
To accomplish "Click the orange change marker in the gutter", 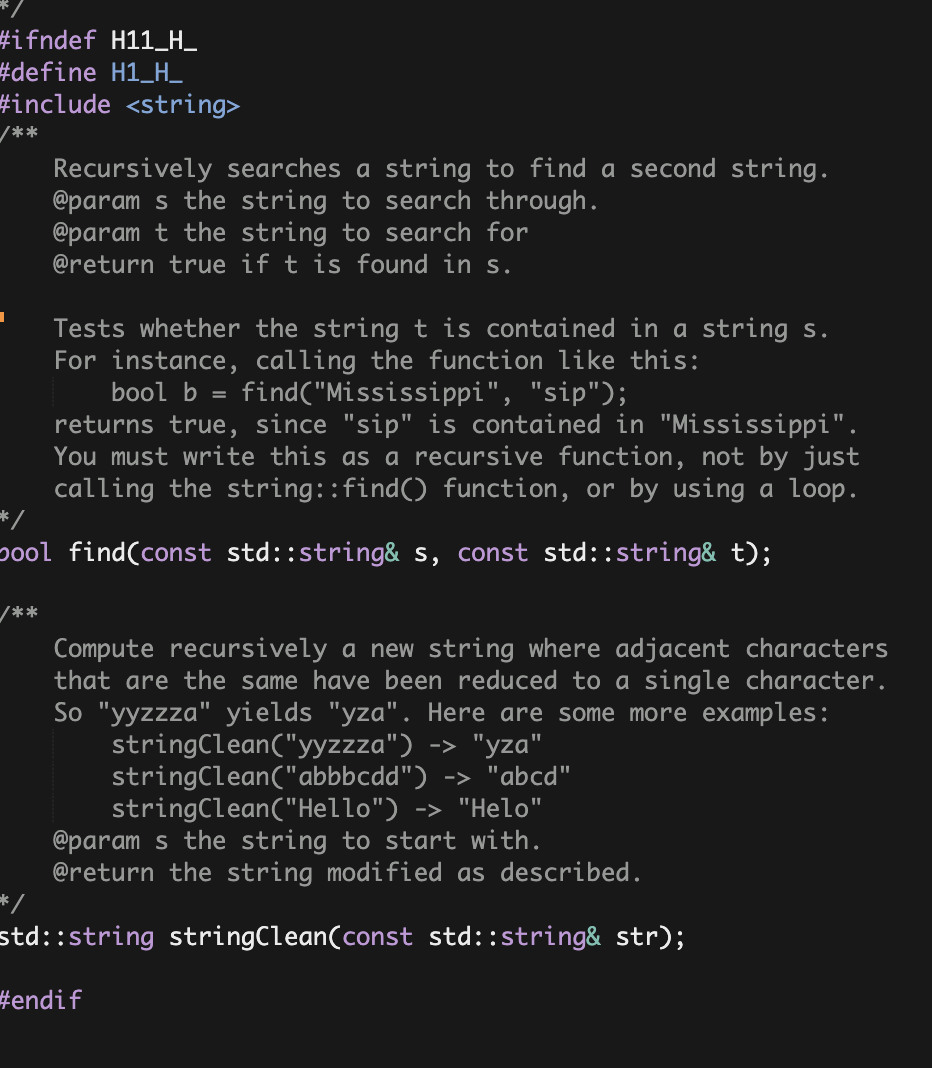I will click(x=4, y=317).
